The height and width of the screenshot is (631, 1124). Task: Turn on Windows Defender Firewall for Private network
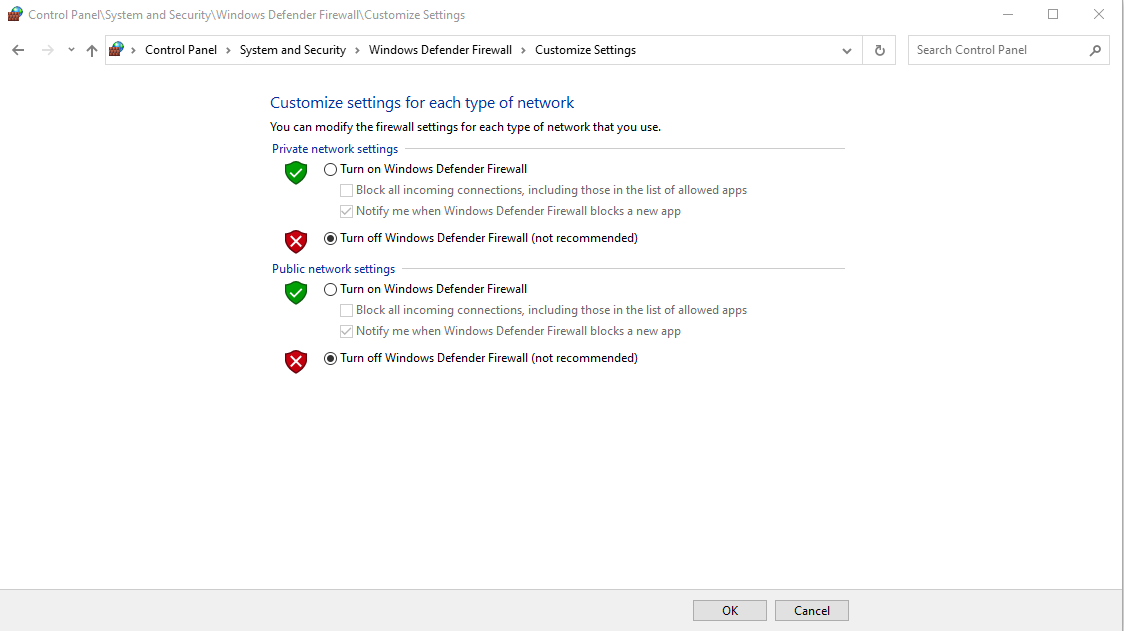click(331, 170)
